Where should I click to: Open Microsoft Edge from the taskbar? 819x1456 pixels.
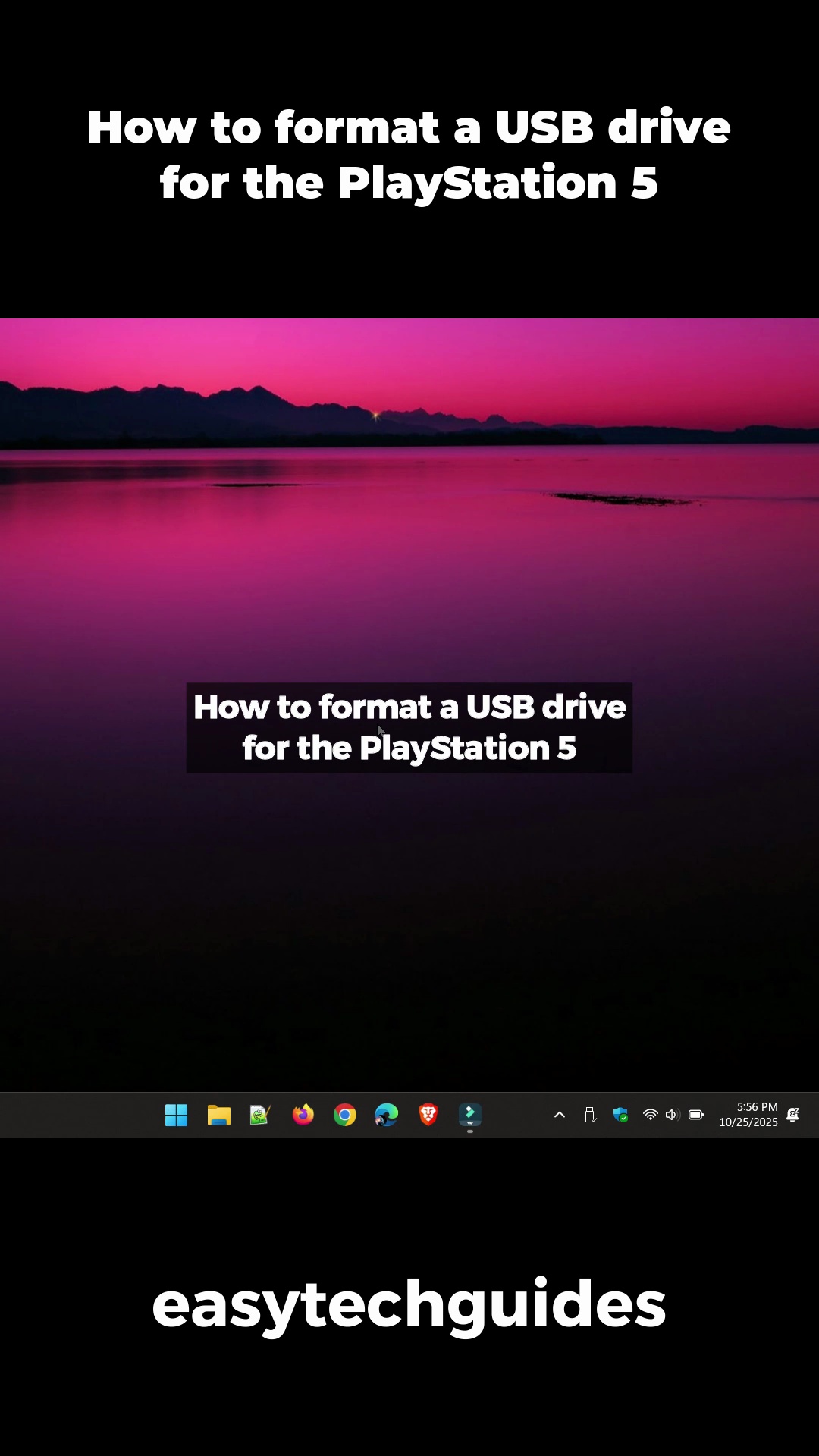387,1115
